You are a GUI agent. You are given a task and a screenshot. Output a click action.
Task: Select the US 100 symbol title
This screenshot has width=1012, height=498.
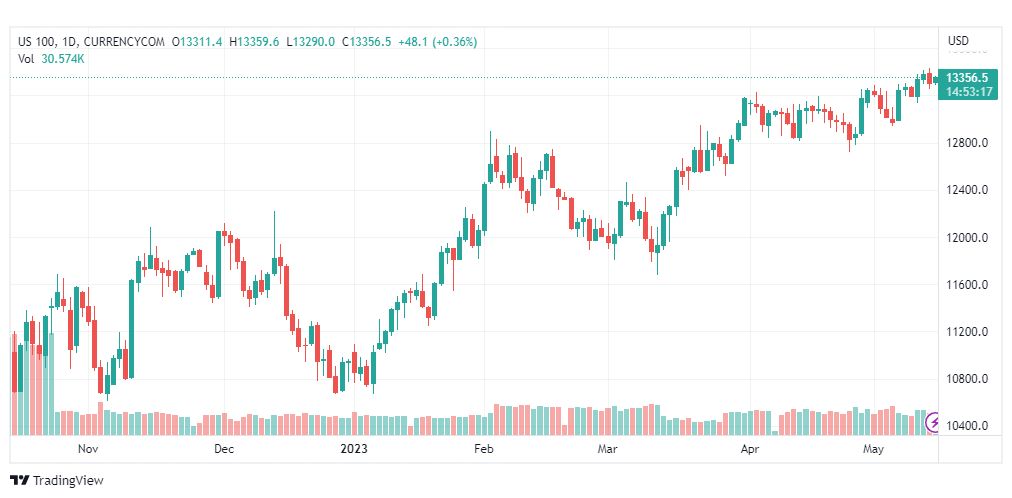coord(38,42)
